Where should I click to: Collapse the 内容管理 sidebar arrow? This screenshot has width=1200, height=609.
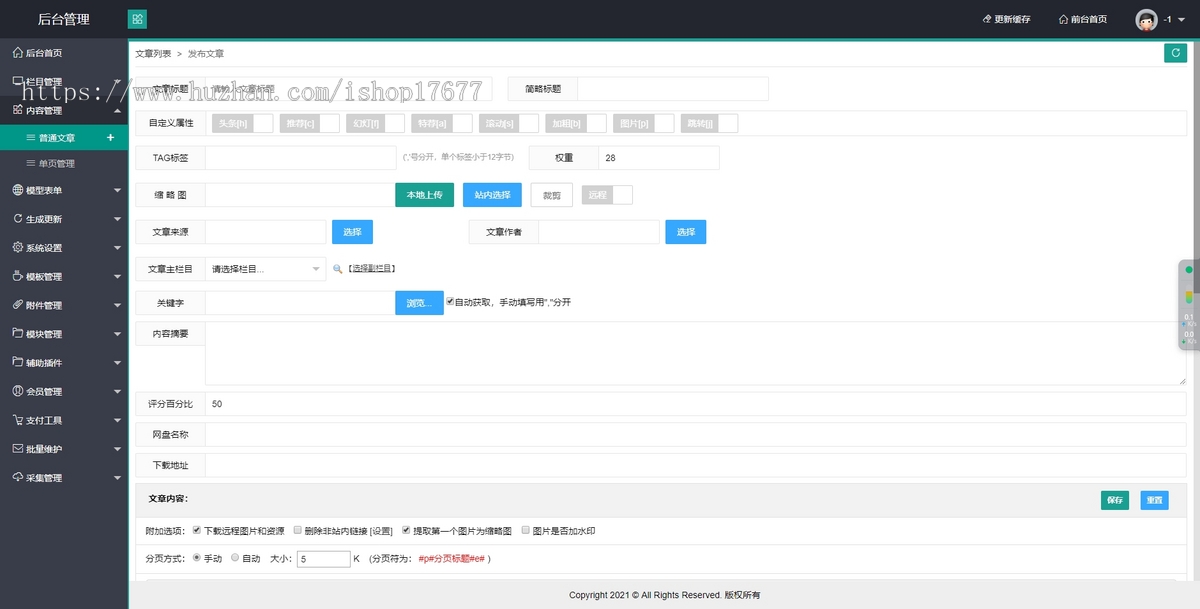pos(117,110)
